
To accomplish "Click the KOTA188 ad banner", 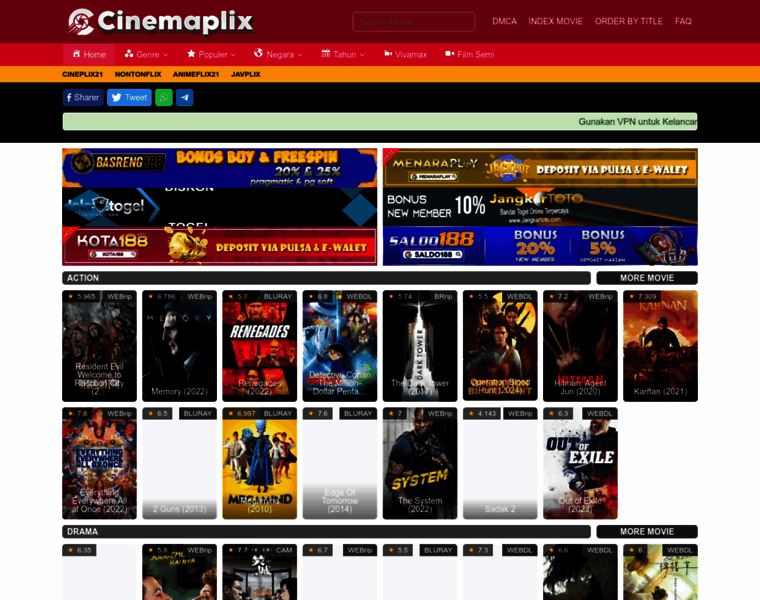I will [220, 246].
